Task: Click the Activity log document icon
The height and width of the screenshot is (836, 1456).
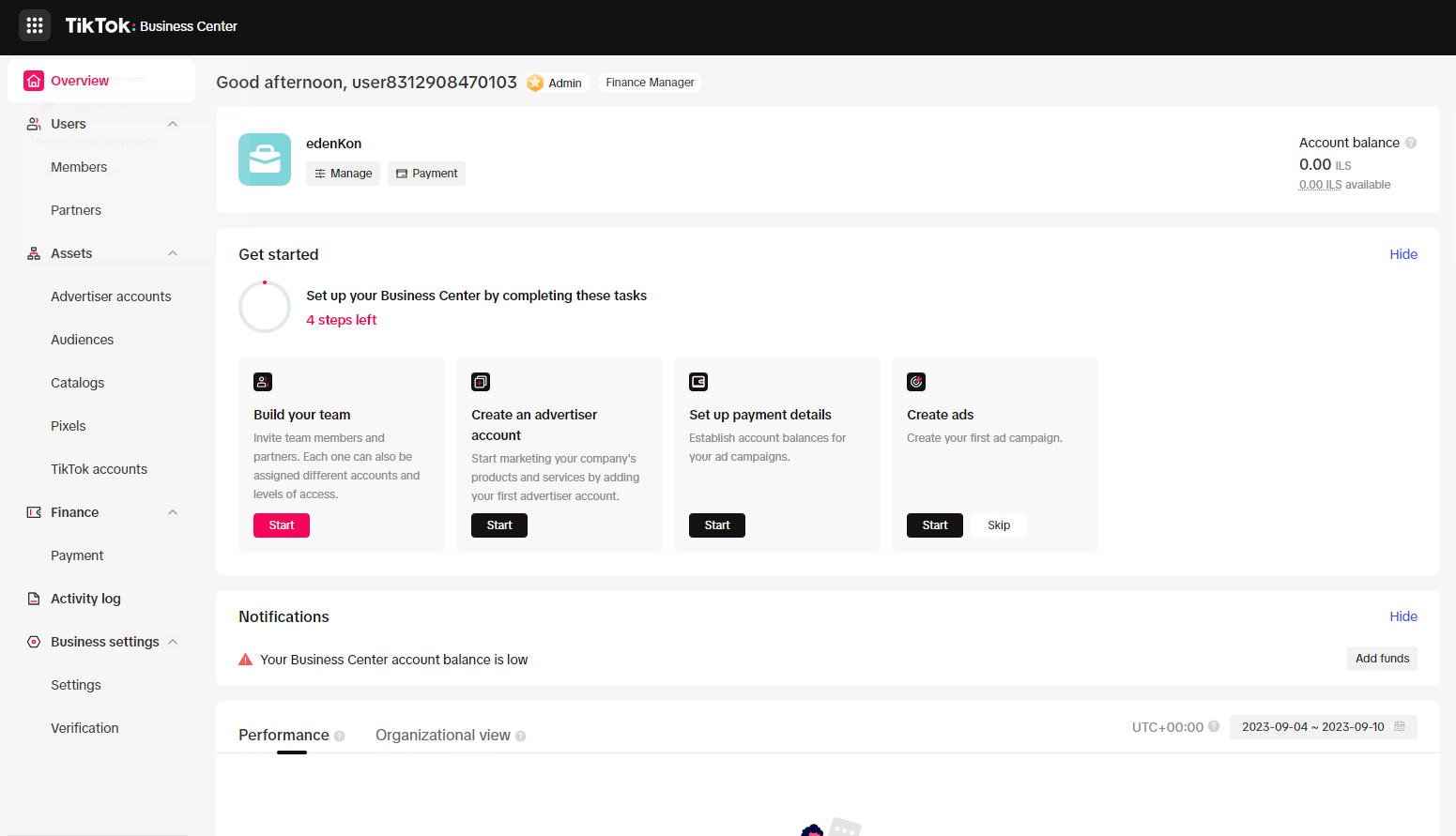Action: 34,599
